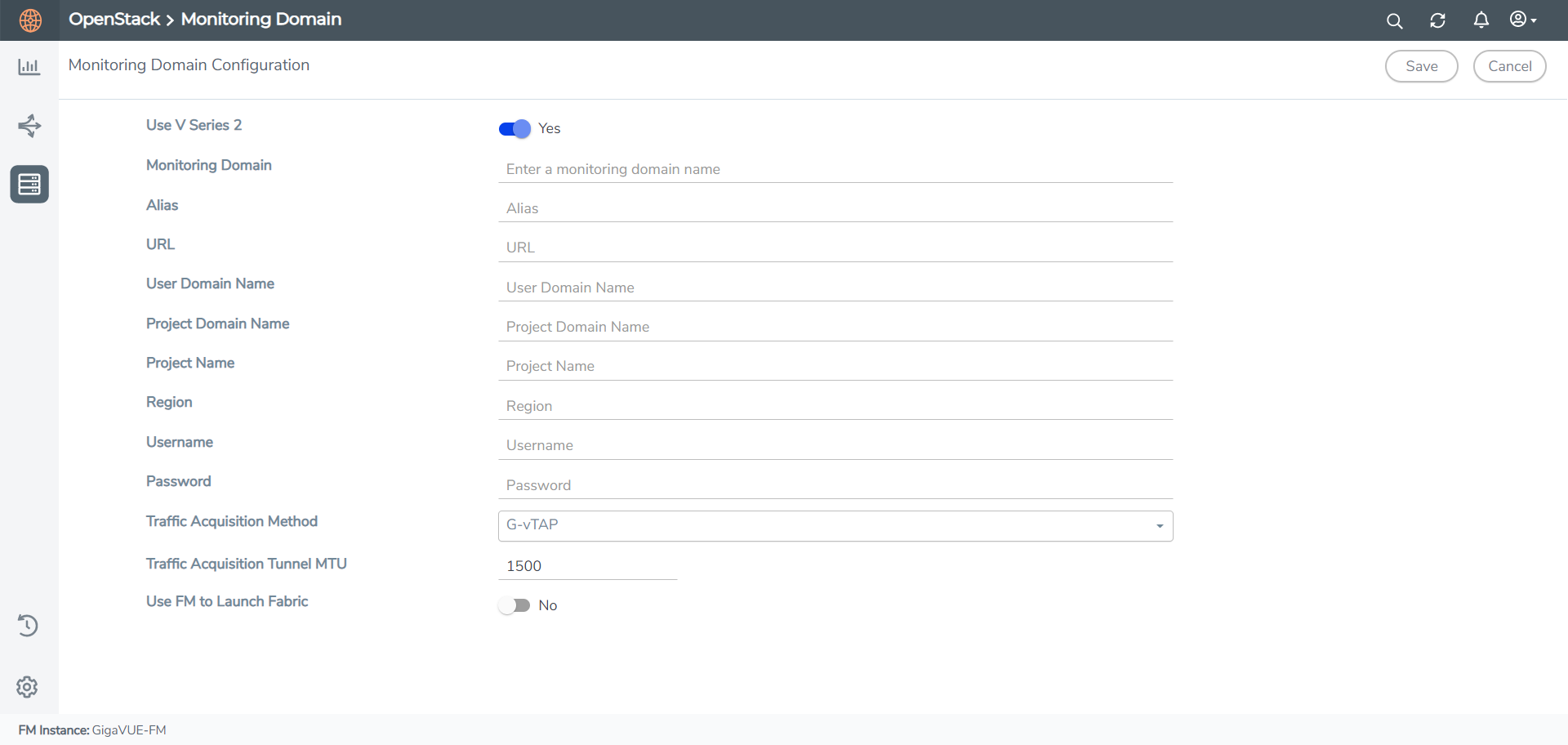
Task: Click the Monitoring Domain name input field
Action: pyautogui.click(x=835, y=169)
